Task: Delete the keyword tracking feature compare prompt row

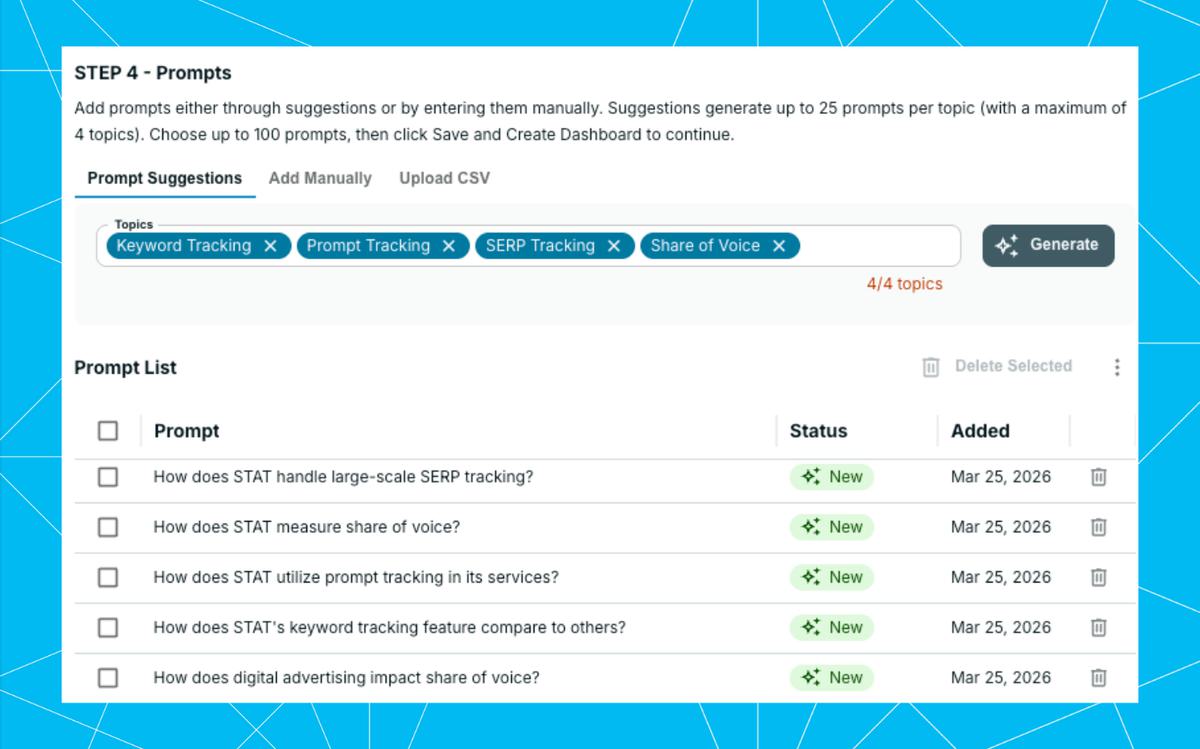Action: 1098,627
